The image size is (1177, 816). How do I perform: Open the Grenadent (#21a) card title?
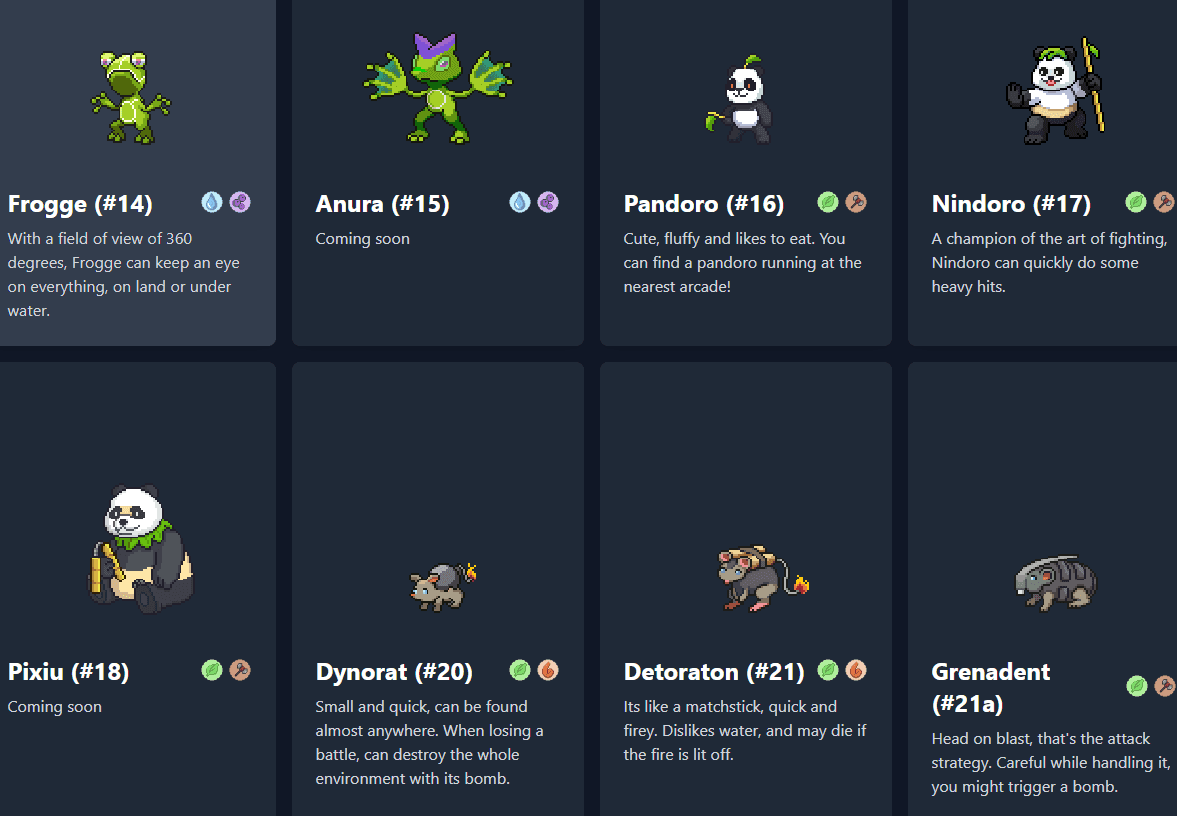(x=991, y=687)
